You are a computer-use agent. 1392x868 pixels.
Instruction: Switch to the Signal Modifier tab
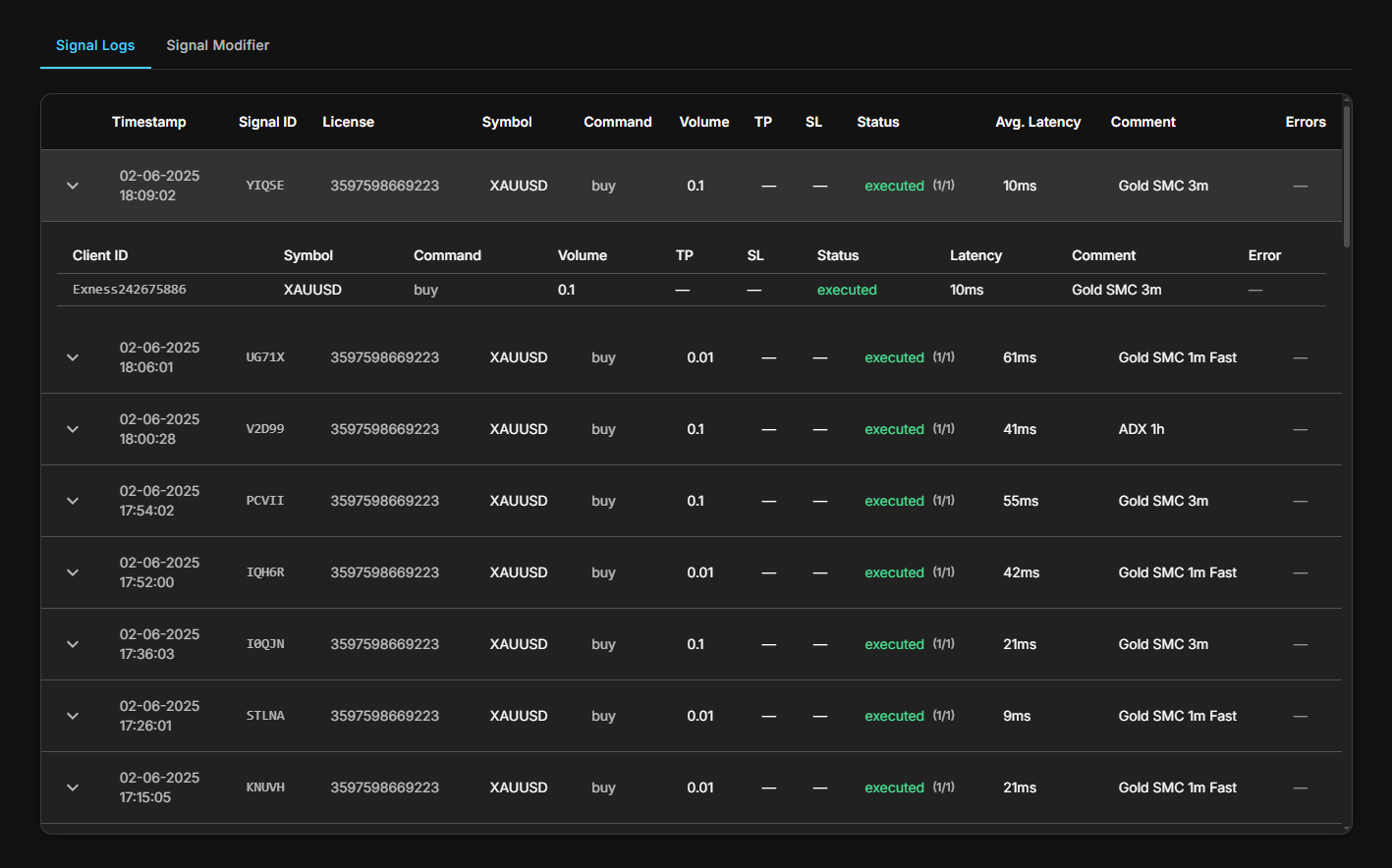217,45
